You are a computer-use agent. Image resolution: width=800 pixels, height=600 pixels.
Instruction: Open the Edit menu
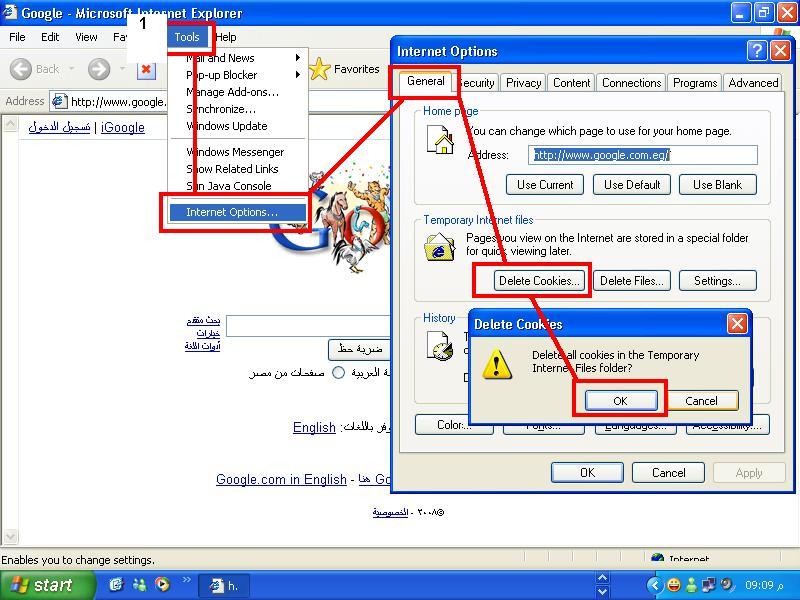pyautogui.click(x=50, y=37)
